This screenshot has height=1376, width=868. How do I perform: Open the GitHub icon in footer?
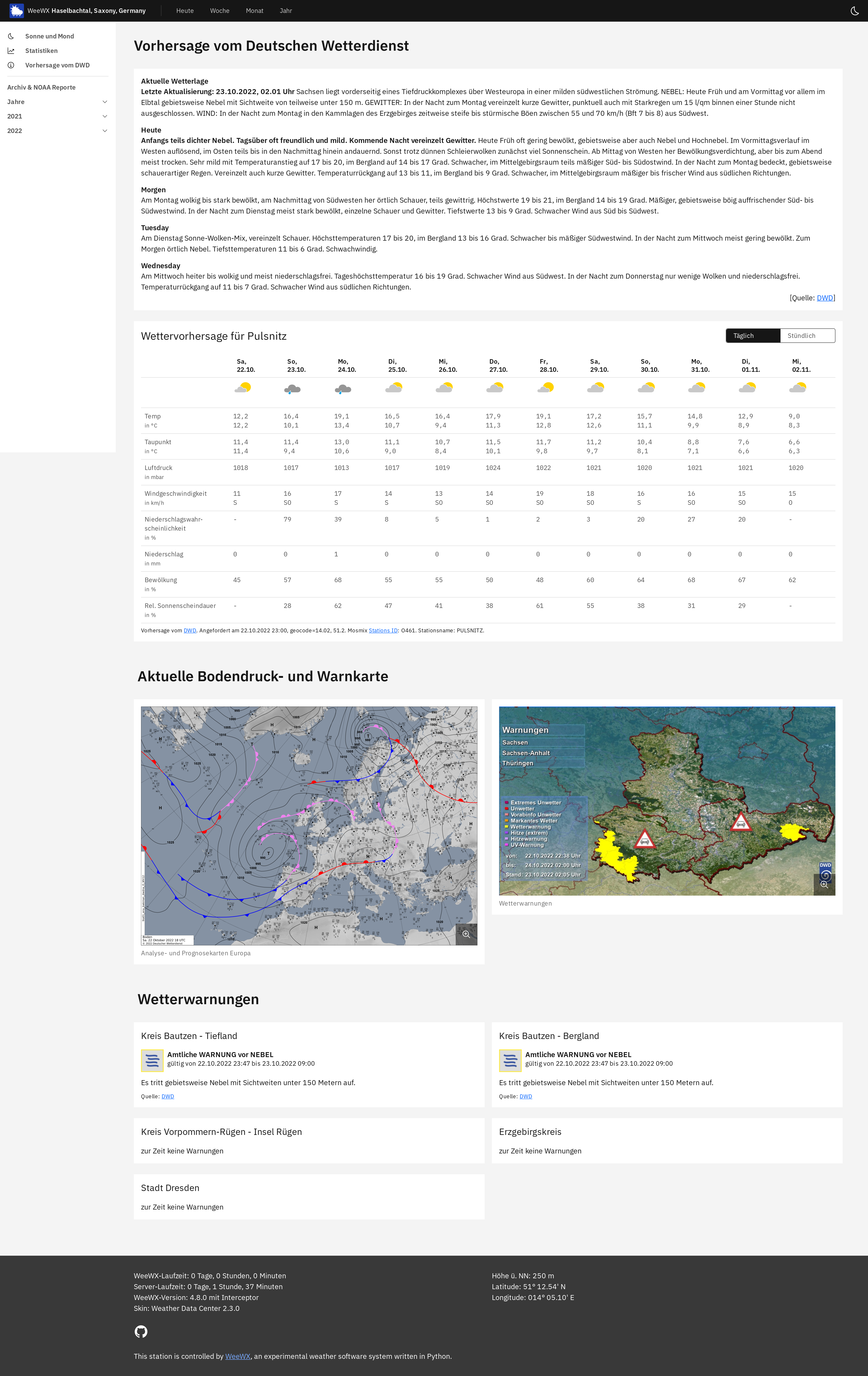coord(141,1331)
